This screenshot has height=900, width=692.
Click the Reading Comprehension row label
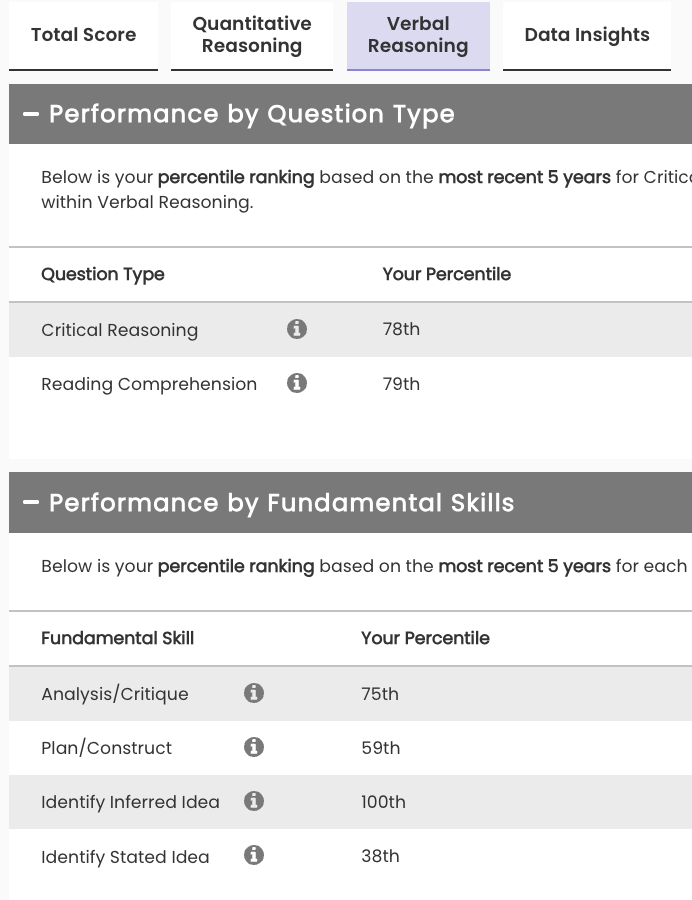(149, 384)
